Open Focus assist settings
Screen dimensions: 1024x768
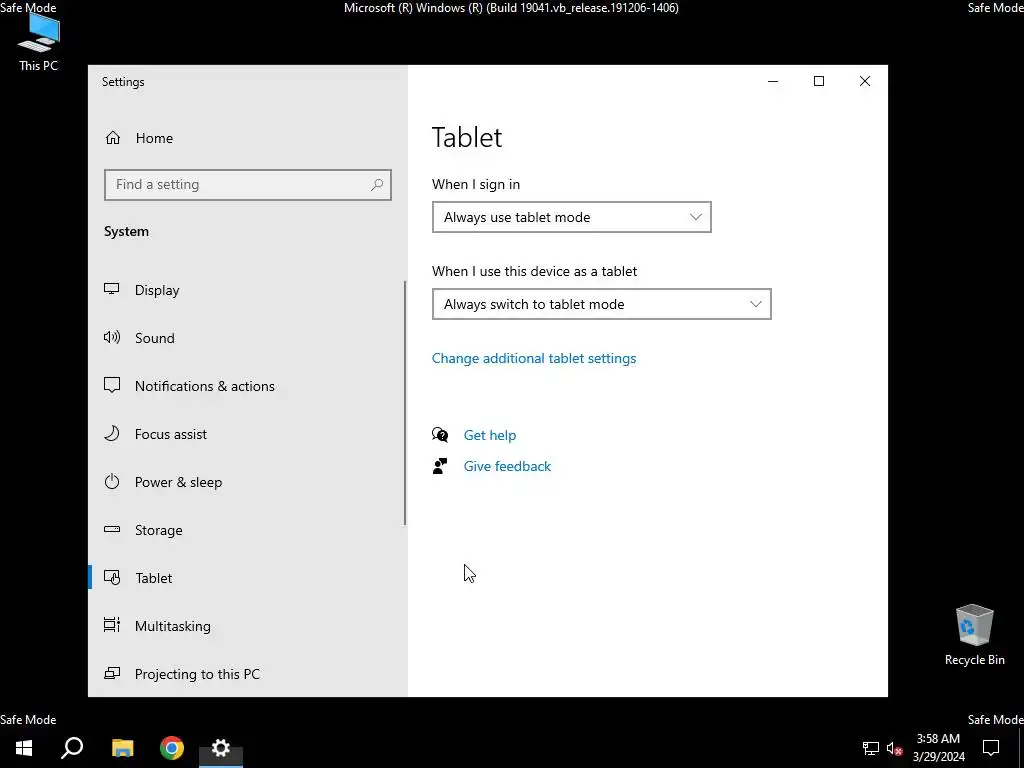click(x=246, y=434)
